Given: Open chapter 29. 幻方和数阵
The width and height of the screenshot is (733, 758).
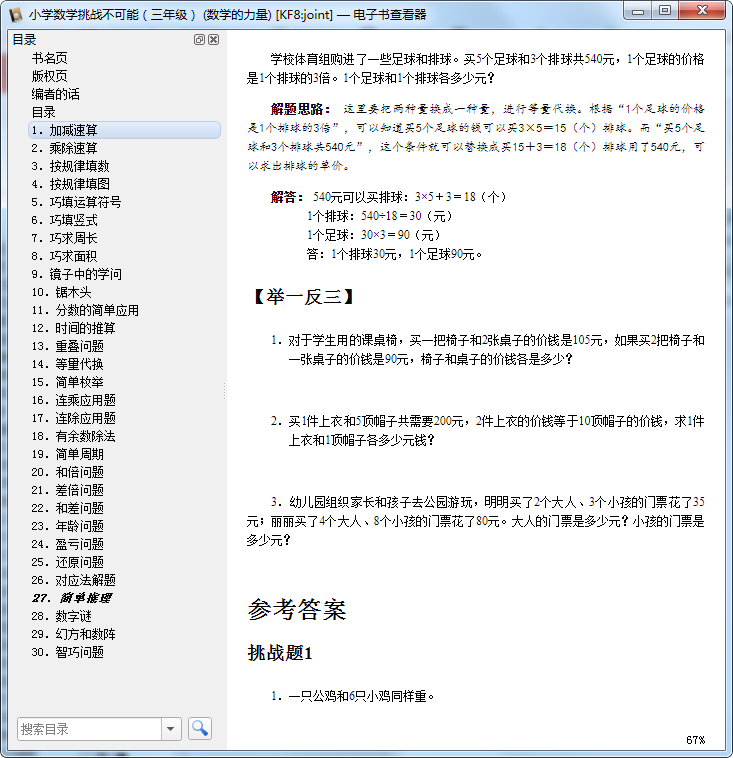Looking at the screenshot, I should click(73, 634).
